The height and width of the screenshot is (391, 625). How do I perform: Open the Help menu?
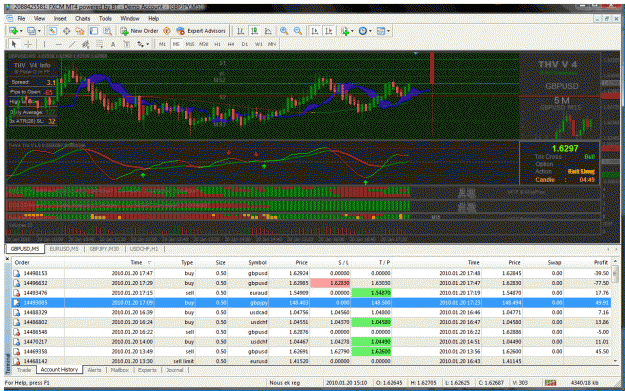pyautogui.click(x=153, y=18)
